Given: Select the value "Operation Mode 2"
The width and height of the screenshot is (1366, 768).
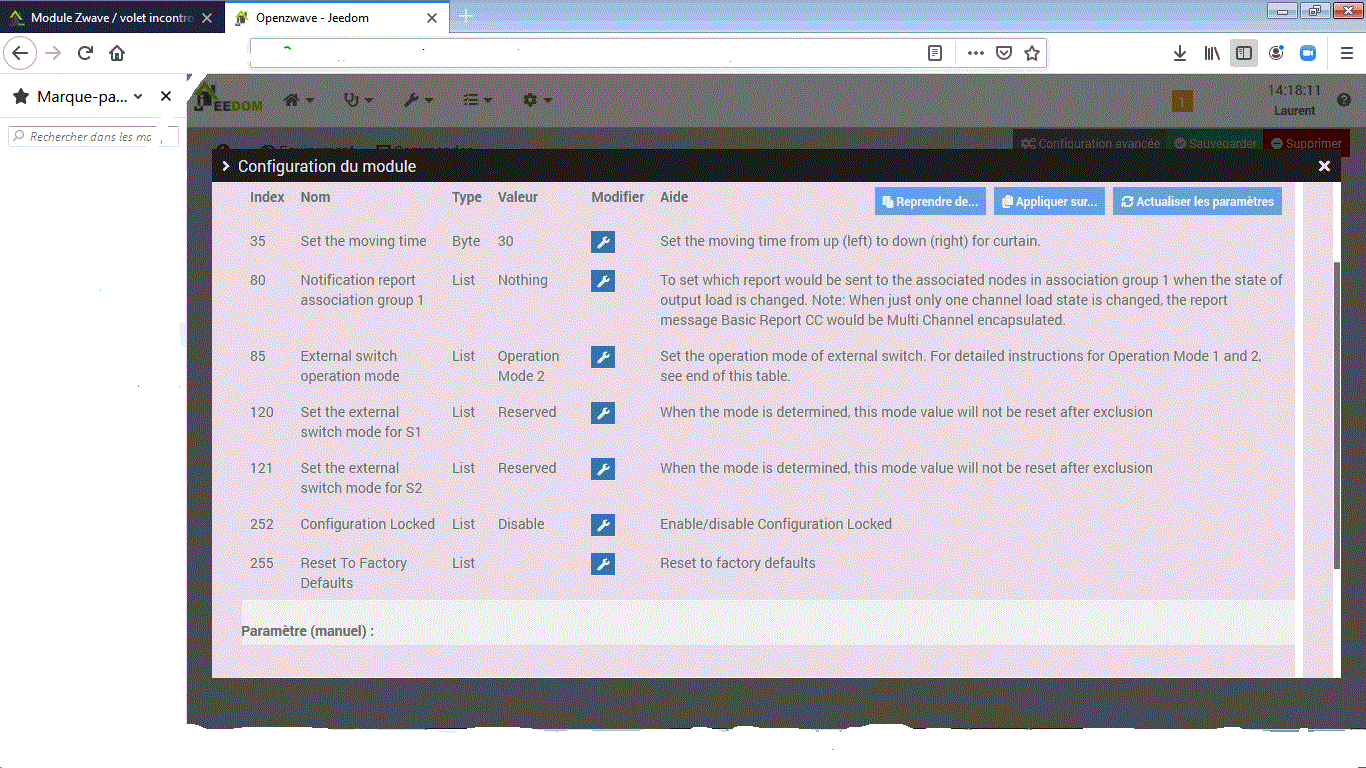Looking at the screenshot, I should (528, 366).
